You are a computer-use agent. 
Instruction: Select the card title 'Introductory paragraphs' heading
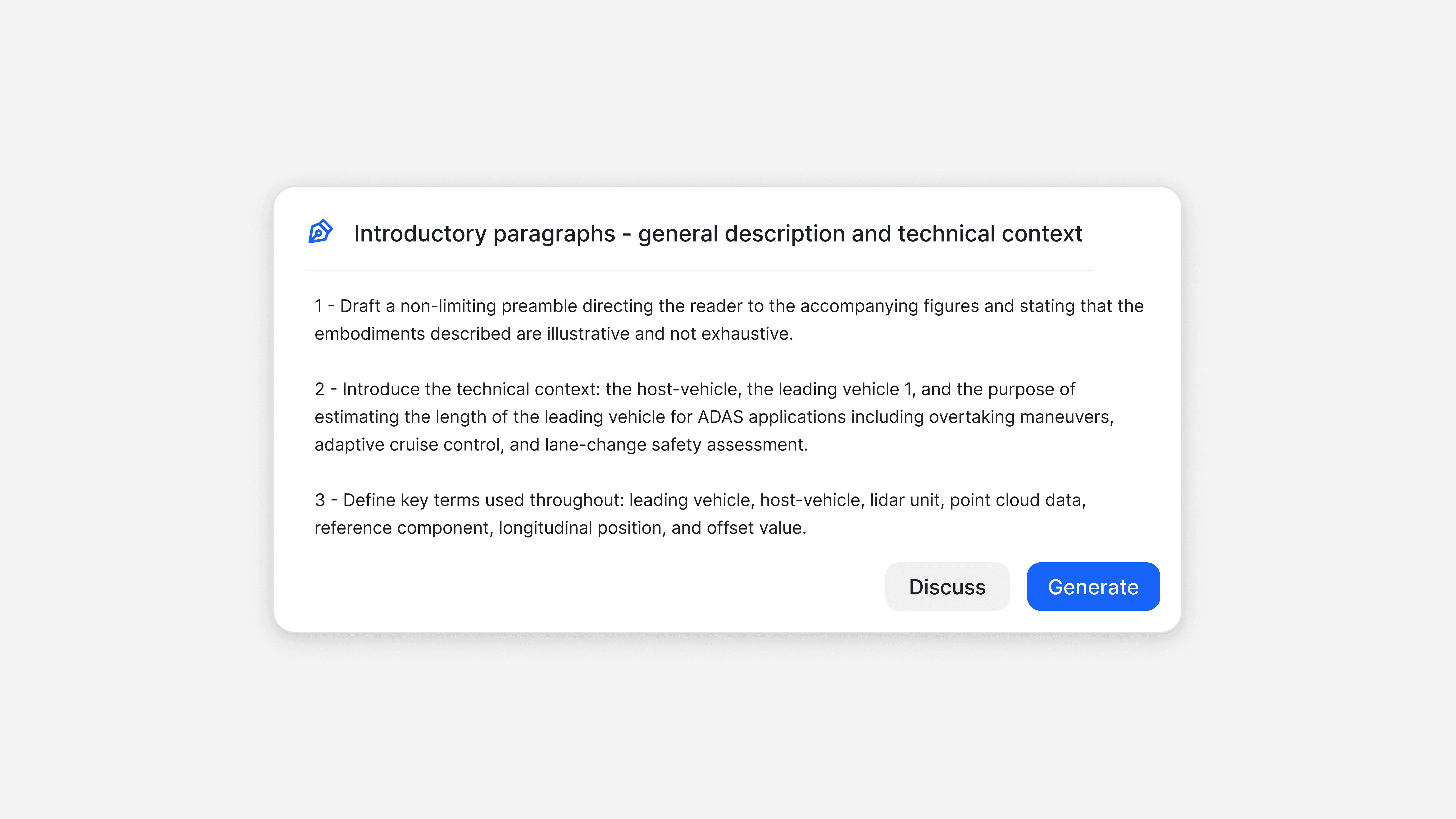718,233
